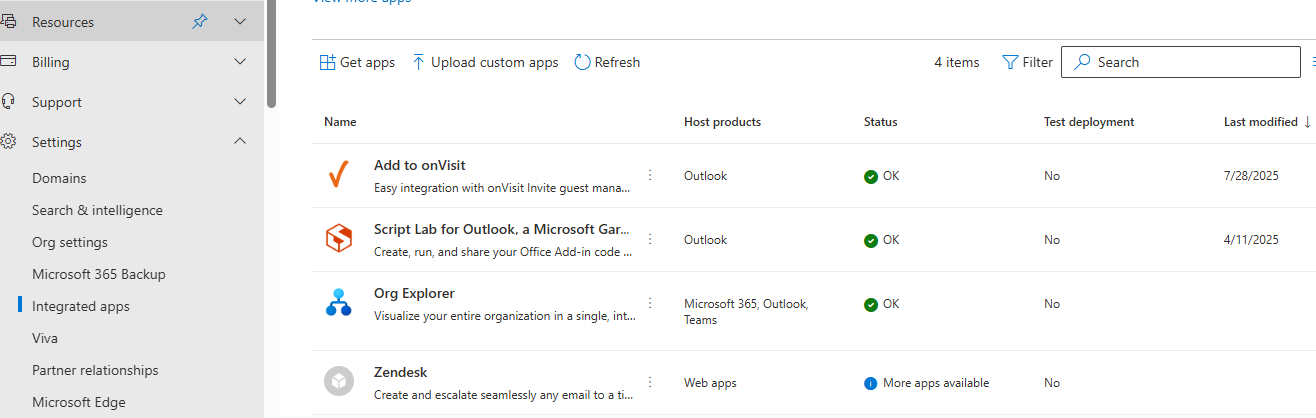Expand the Support section chevron
1316x418 pixels.
click(x=240, y=101)
